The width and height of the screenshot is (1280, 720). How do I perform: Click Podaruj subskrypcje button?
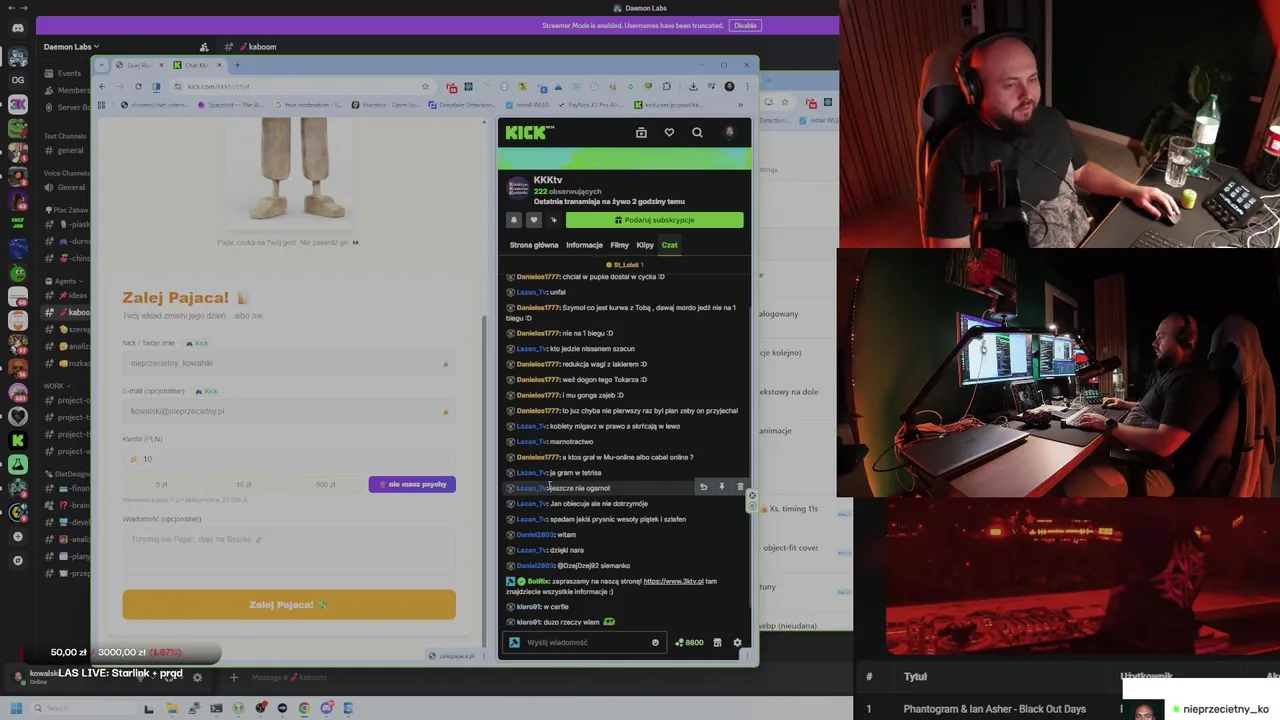click(x=654, y=220)
